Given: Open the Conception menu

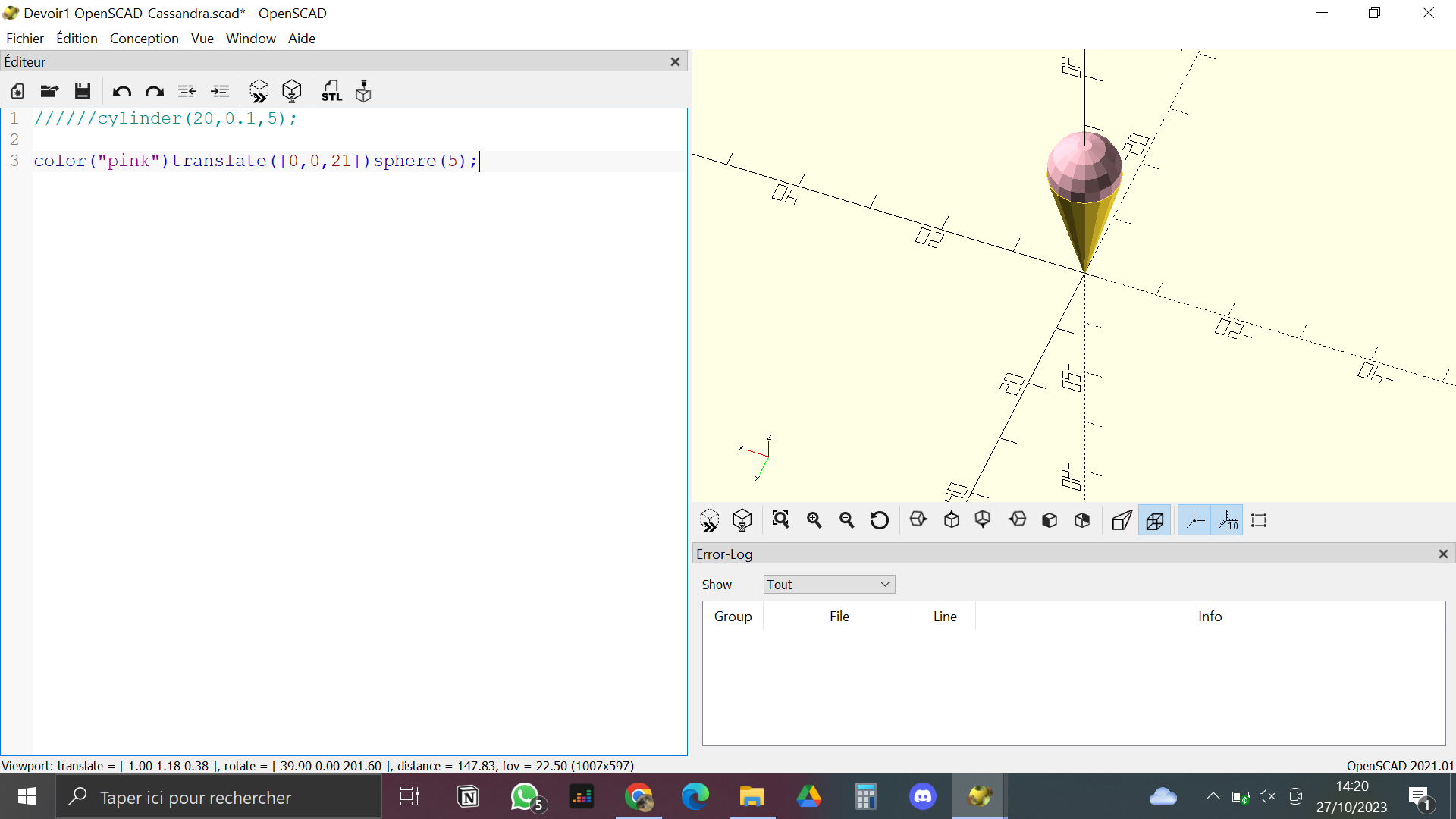Looking at the screenshot, I should [143, 38].
